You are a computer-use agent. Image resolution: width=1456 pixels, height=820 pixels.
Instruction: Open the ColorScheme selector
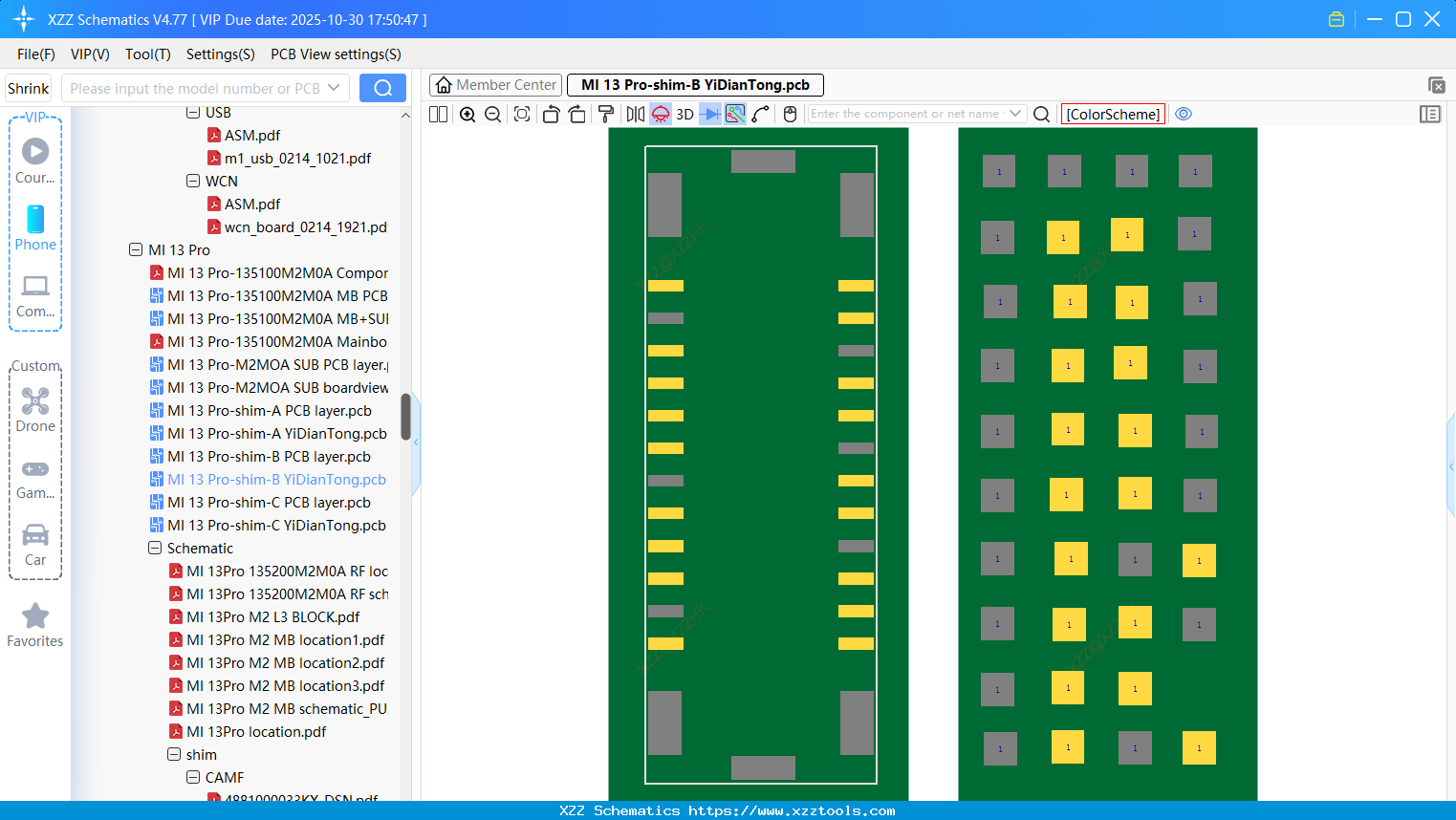point(1113,114)
